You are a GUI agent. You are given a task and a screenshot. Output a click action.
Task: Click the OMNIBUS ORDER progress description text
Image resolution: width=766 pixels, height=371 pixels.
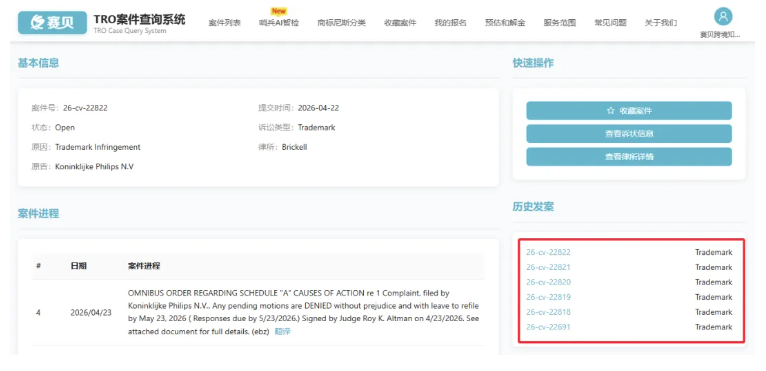(303, 312)
